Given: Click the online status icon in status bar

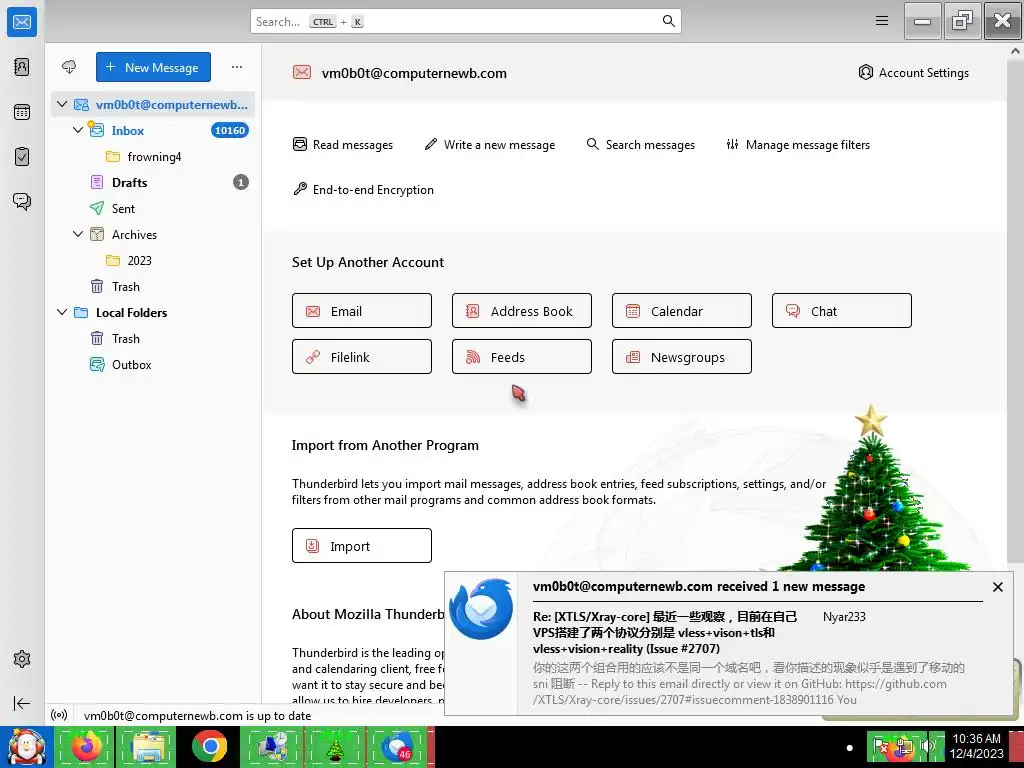Looking at the screenshot, I should (59, 715).
